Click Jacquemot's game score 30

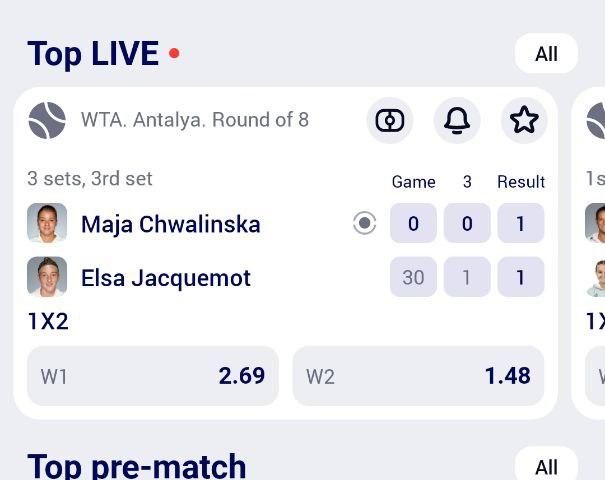pyautogui.click(x=413, y=277)
